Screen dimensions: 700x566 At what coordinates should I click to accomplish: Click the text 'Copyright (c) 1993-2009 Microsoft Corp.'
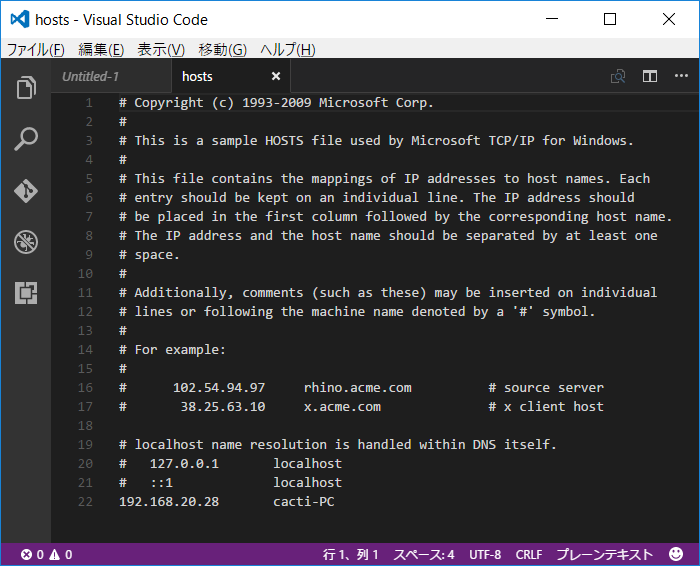(284, 103)
